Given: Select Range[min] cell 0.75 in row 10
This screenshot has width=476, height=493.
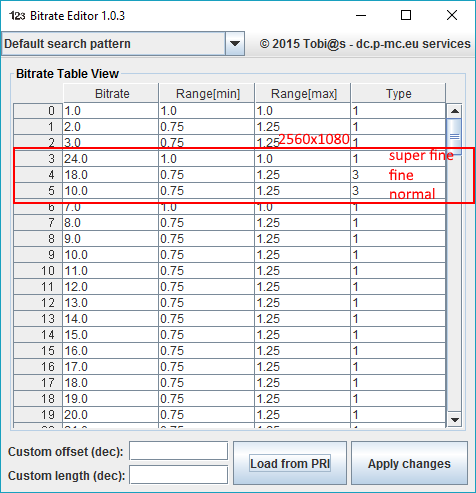Looking at the screenshot, I should (207, 271).
